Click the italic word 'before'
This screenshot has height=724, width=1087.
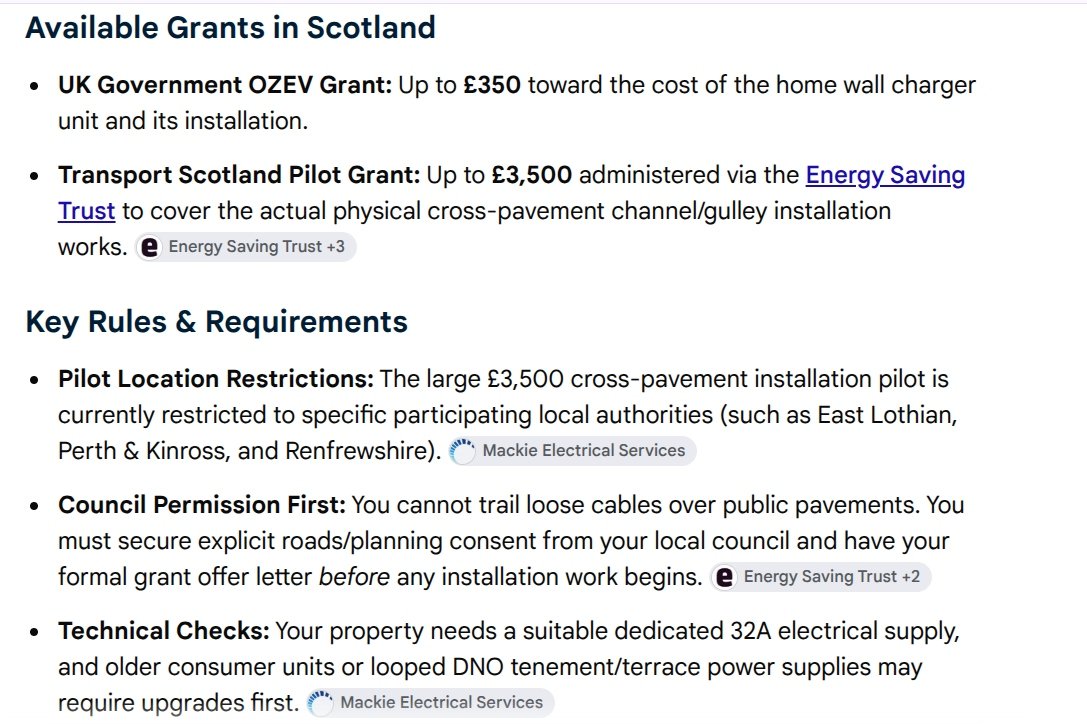354,577
